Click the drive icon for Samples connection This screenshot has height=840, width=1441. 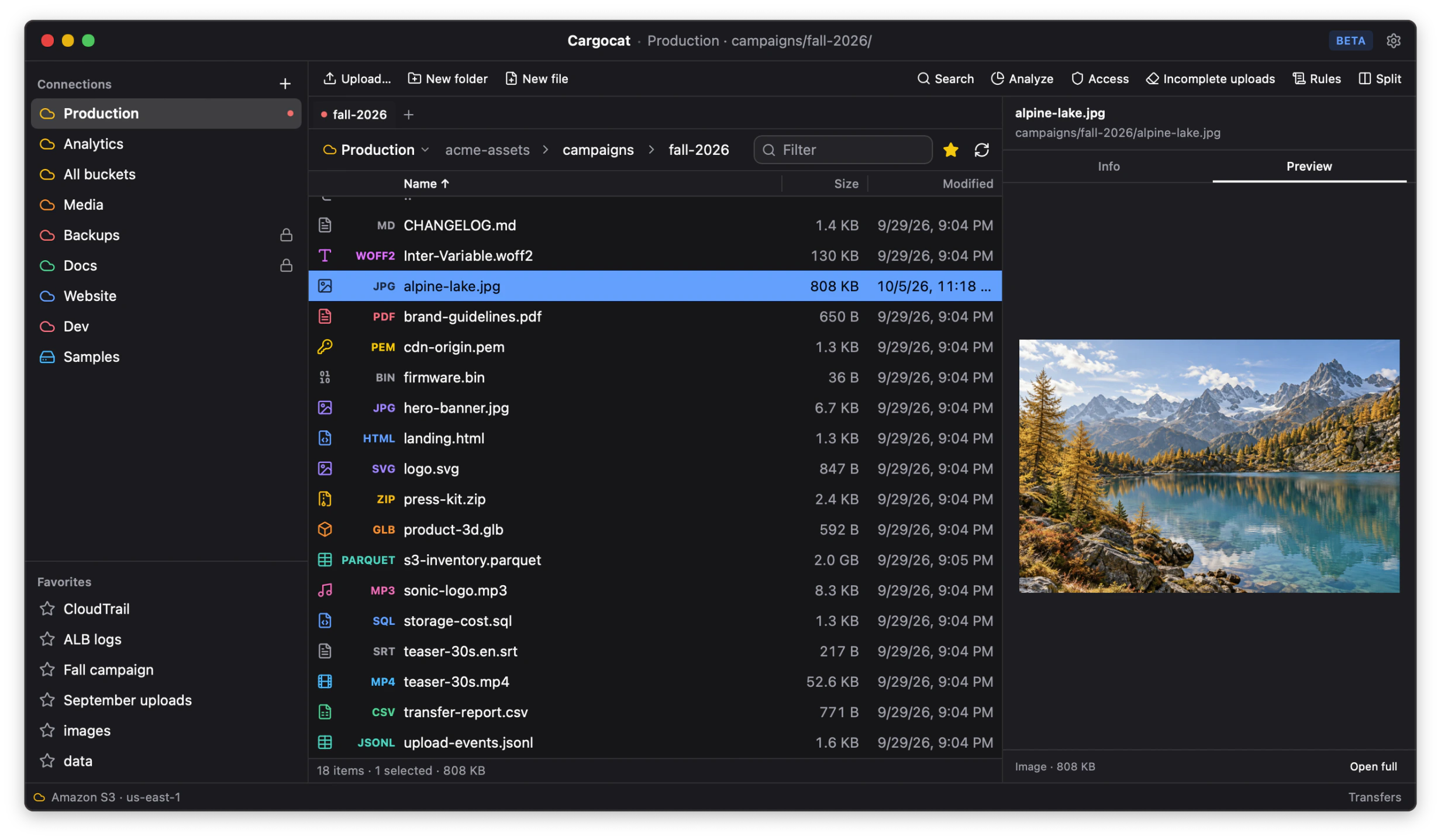click(x=47, y=357)
